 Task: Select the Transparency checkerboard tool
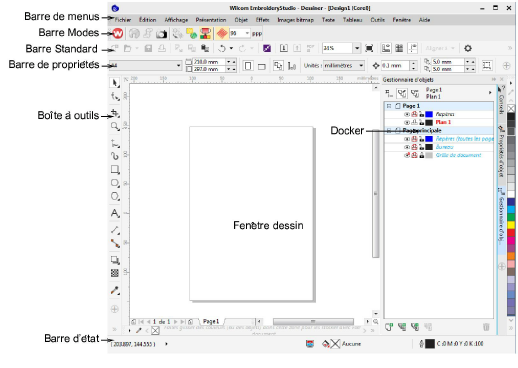(115, 273)
